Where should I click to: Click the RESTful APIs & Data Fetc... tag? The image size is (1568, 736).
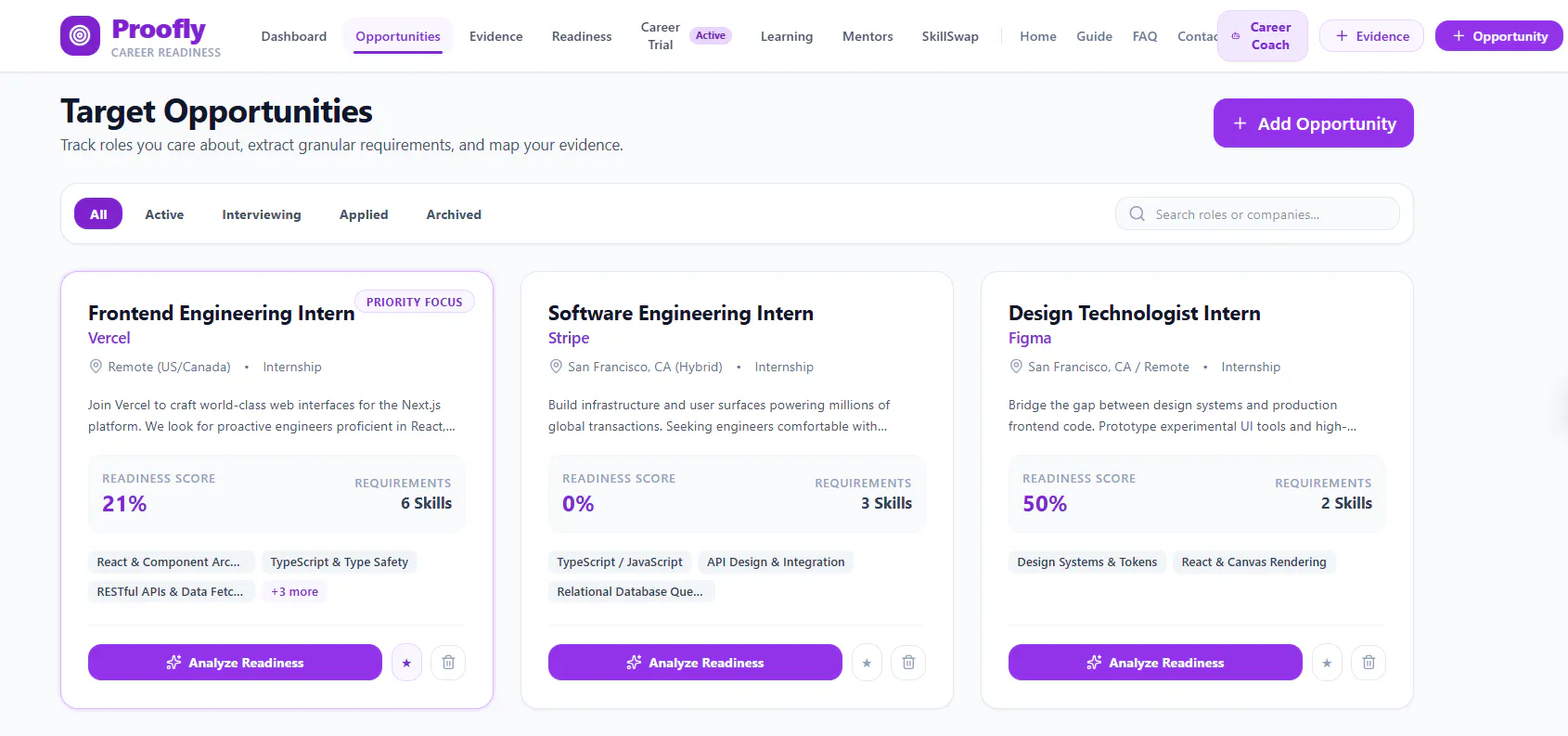(x=170, y=591)
